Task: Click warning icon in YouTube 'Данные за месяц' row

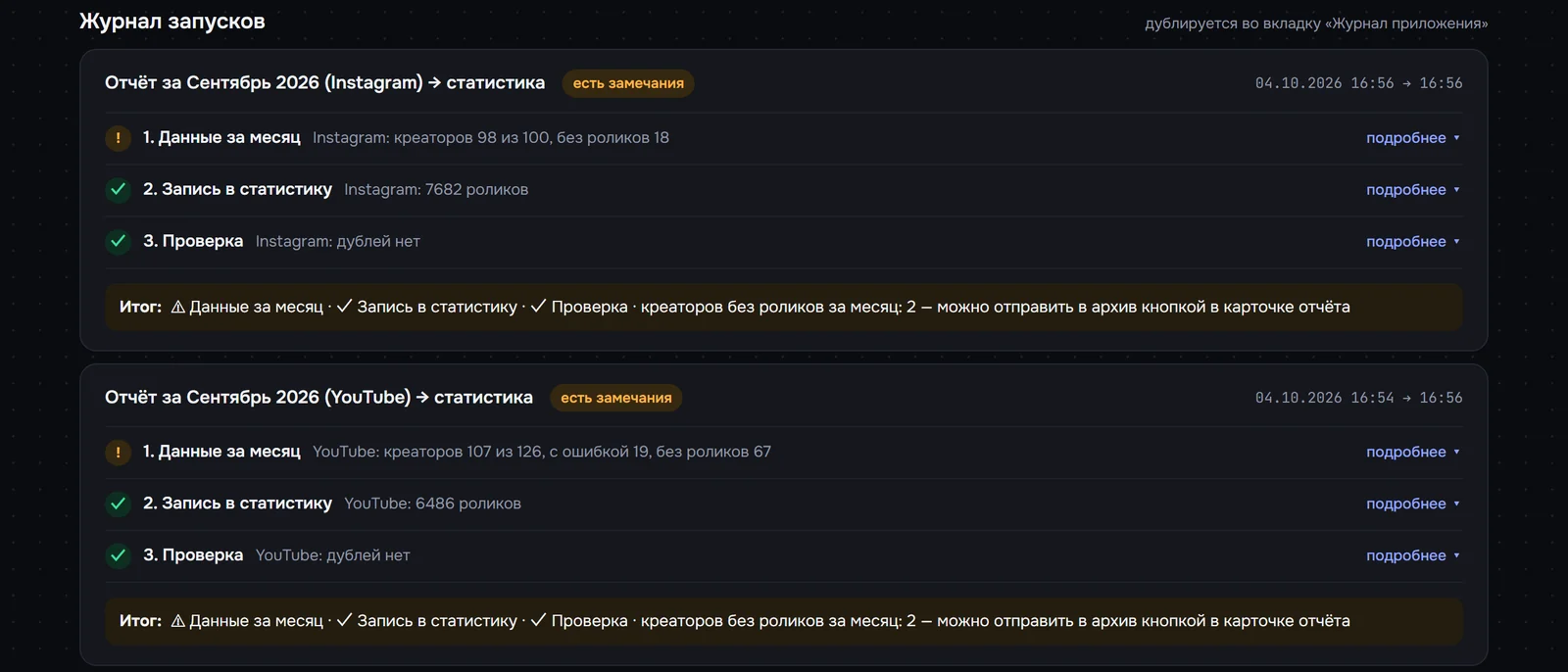Action: coord(118,452)
